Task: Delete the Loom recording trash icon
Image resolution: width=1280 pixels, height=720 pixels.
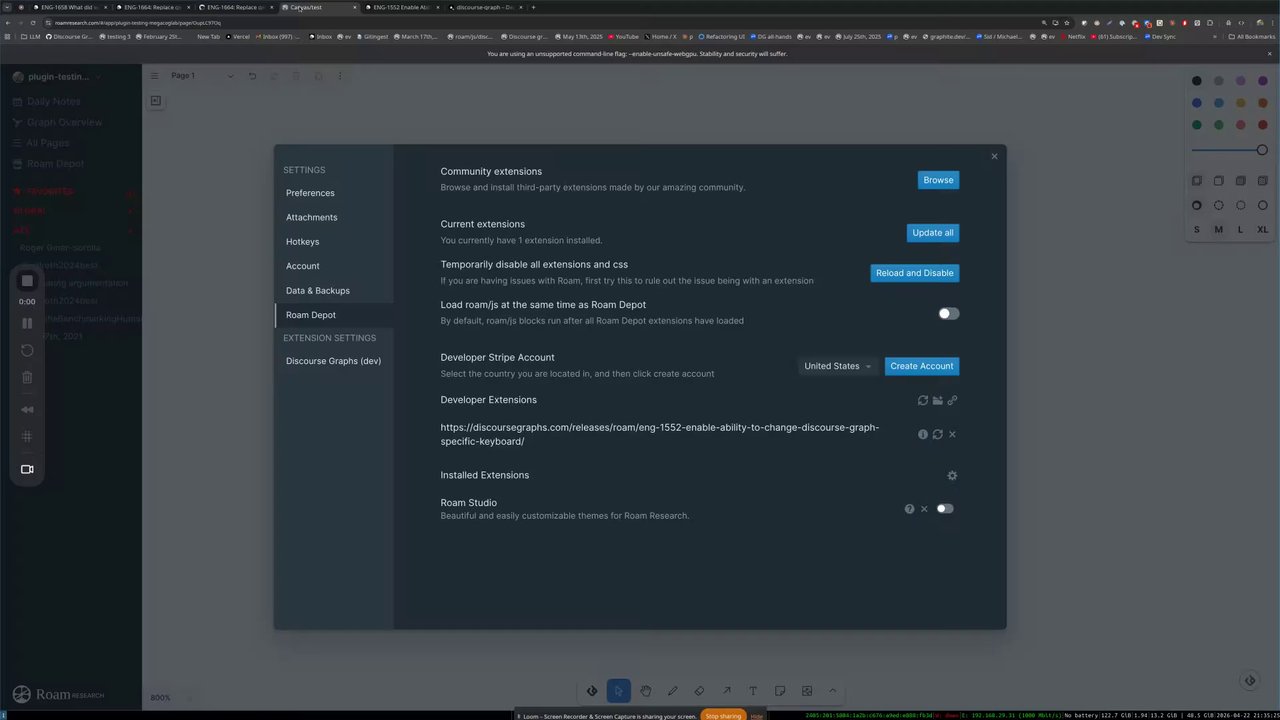Action: pos(27,377)
